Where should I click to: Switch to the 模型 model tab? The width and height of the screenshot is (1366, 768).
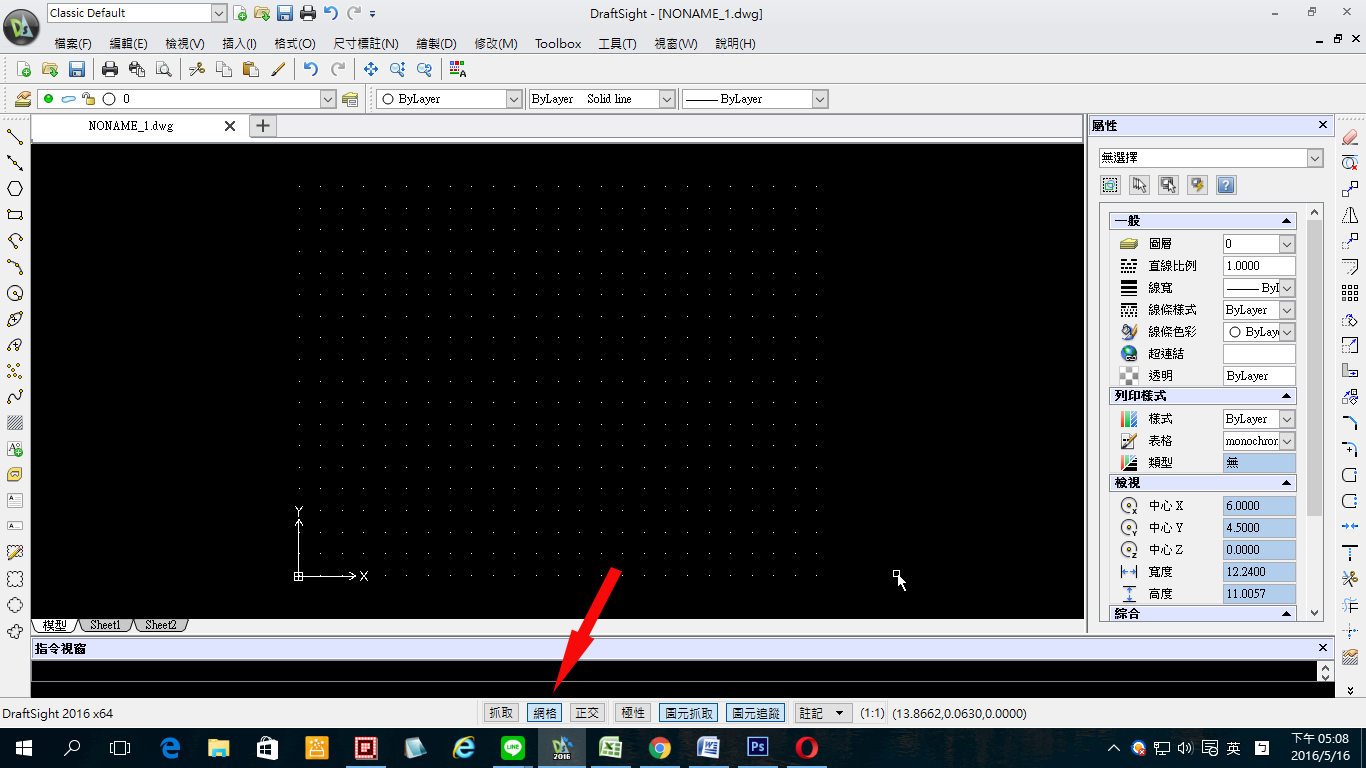[x=54, y=625]
